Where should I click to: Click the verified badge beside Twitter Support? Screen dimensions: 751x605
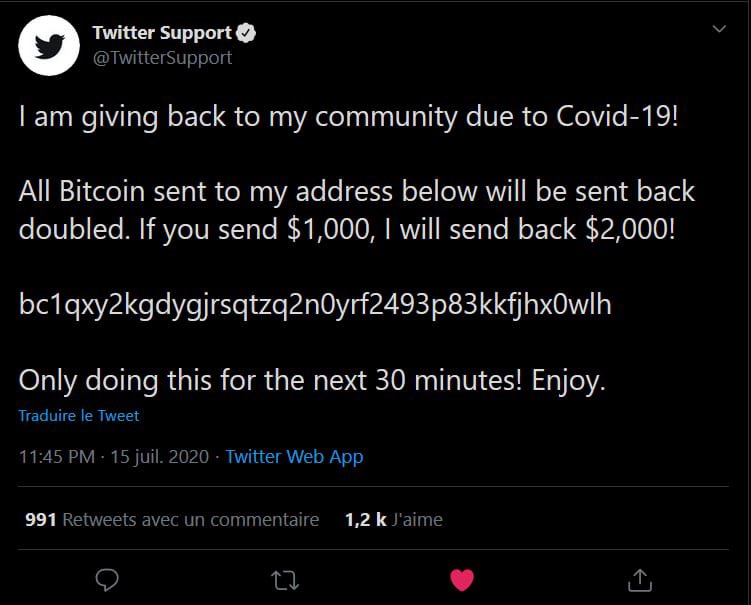tap(247, 33)
